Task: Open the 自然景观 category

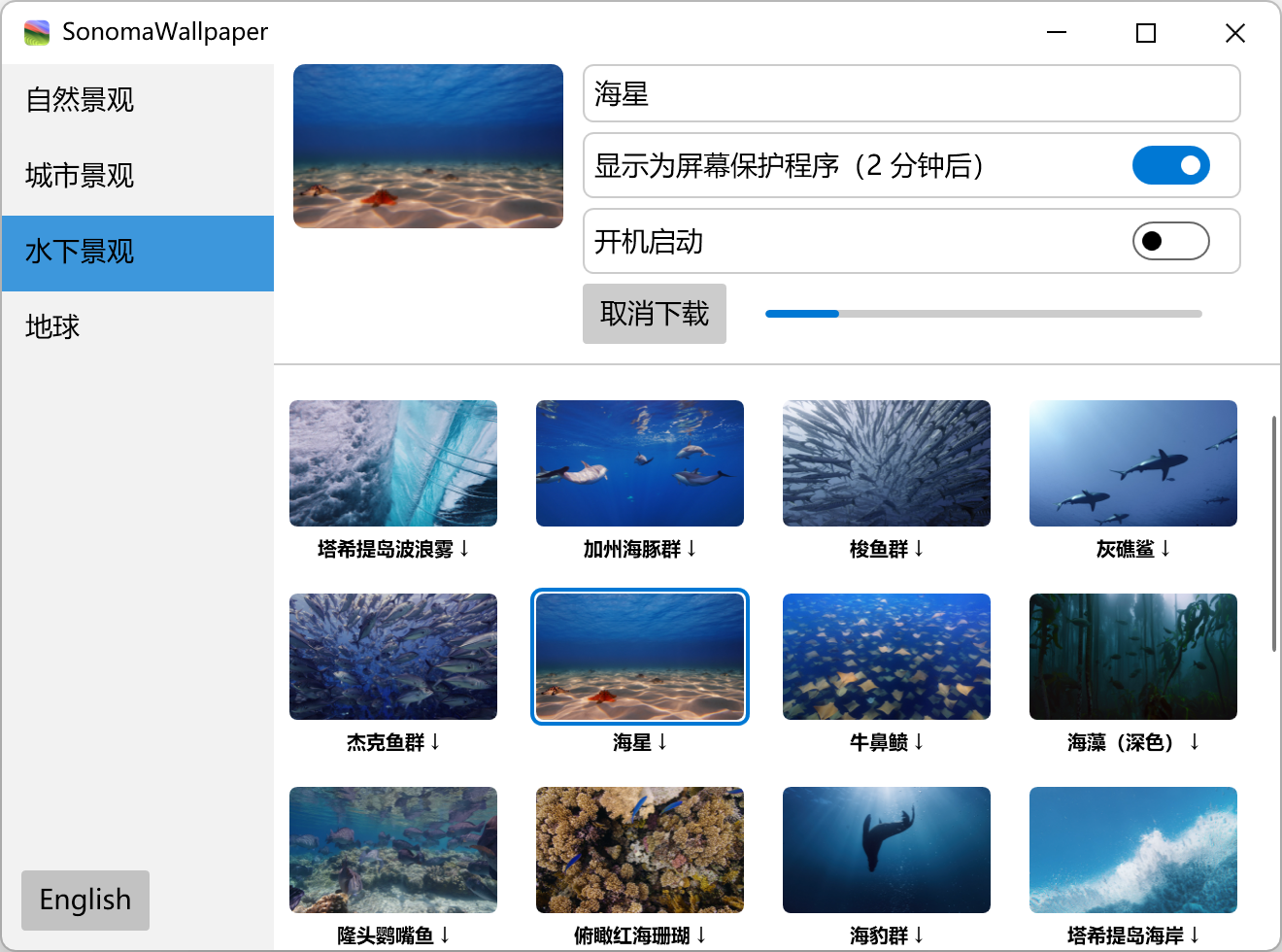Action: [x=138, y=100]
